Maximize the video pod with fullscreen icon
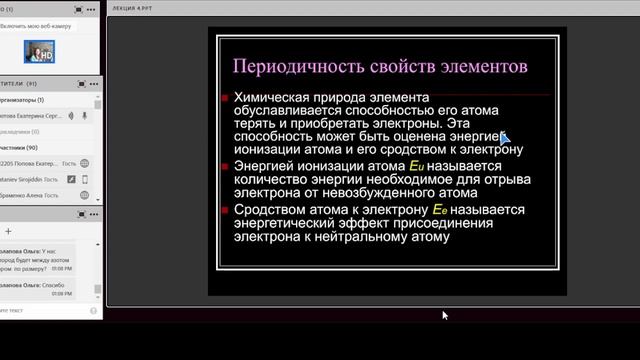This screenshot has height=360, width=640. [78, 9]
